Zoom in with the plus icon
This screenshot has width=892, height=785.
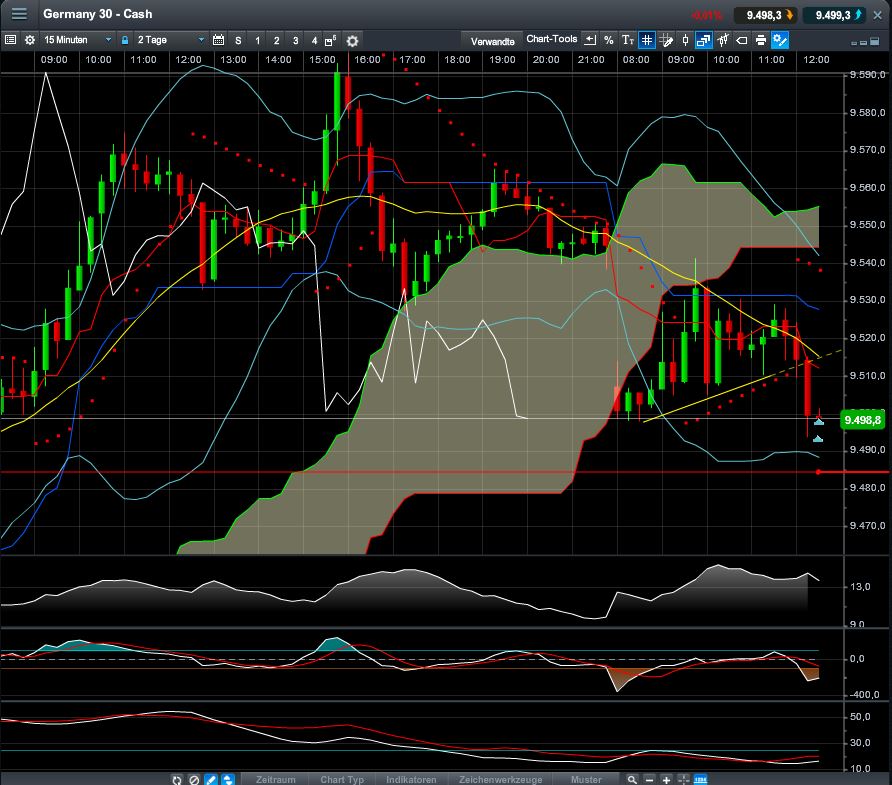[x=666, y=780]
